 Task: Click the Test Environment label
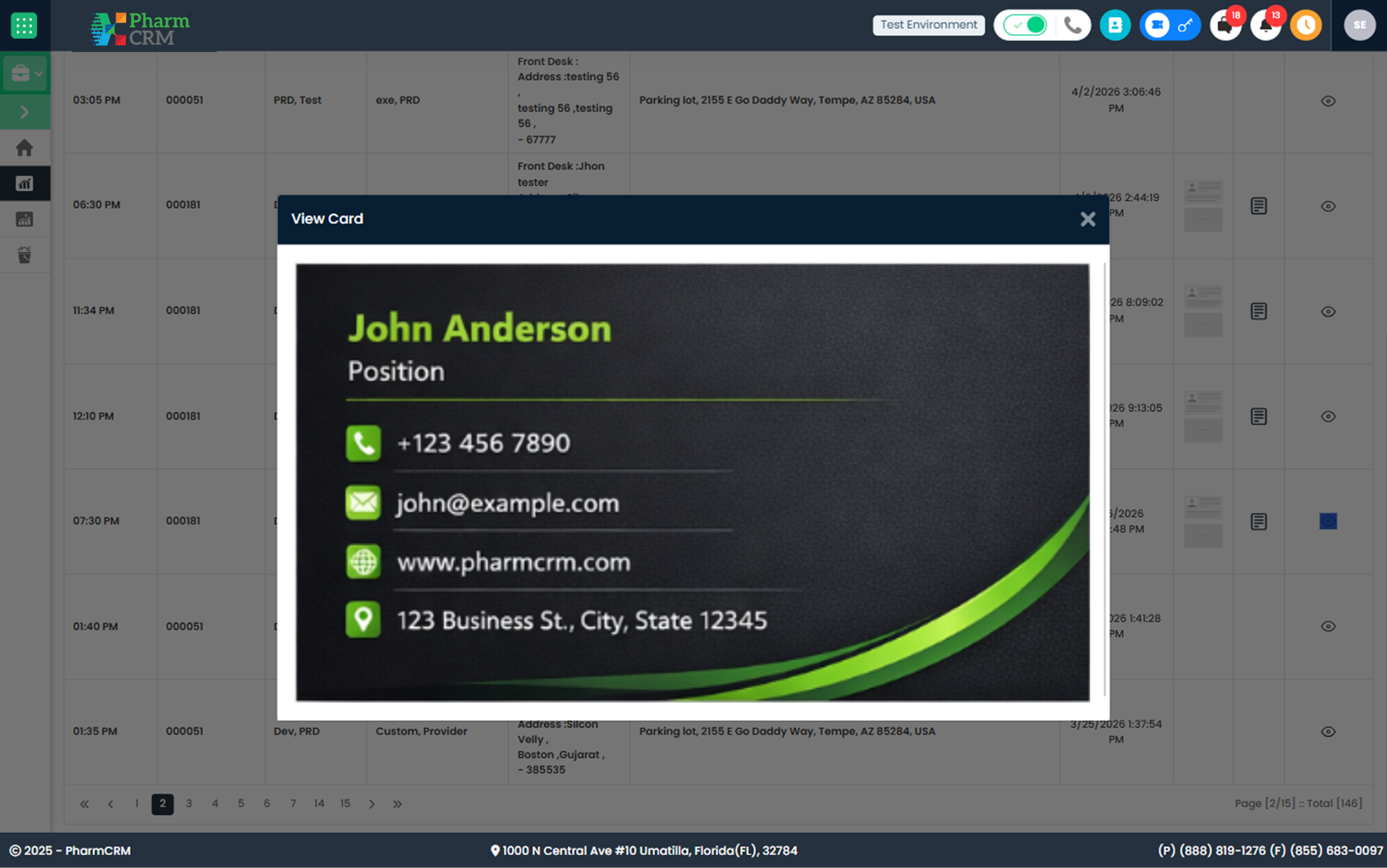pos(928,25)
